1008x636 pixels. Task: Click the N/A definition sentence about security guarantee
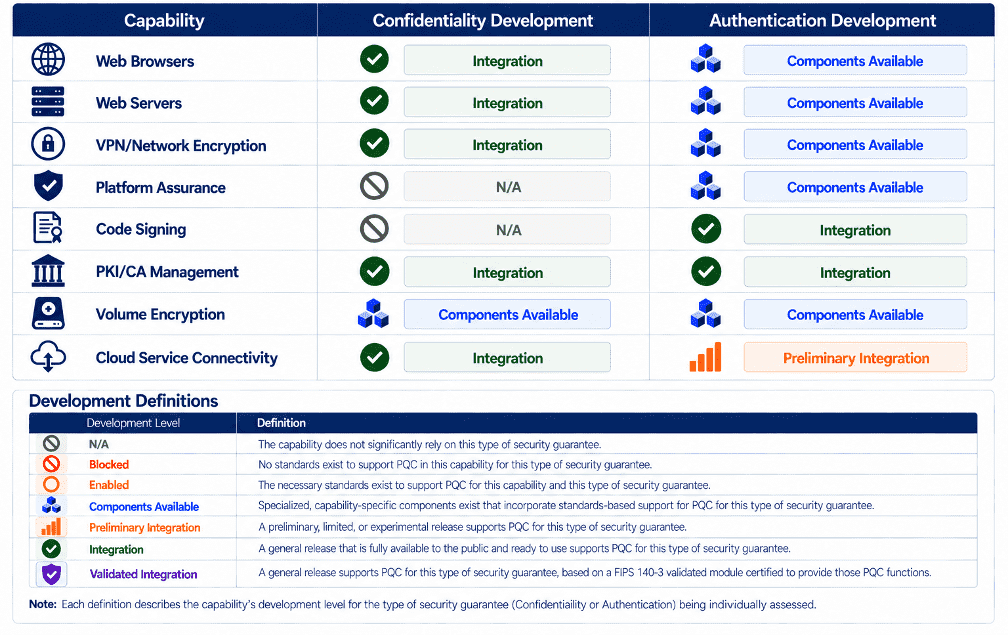pyautogui.click(x=429, y=444)
